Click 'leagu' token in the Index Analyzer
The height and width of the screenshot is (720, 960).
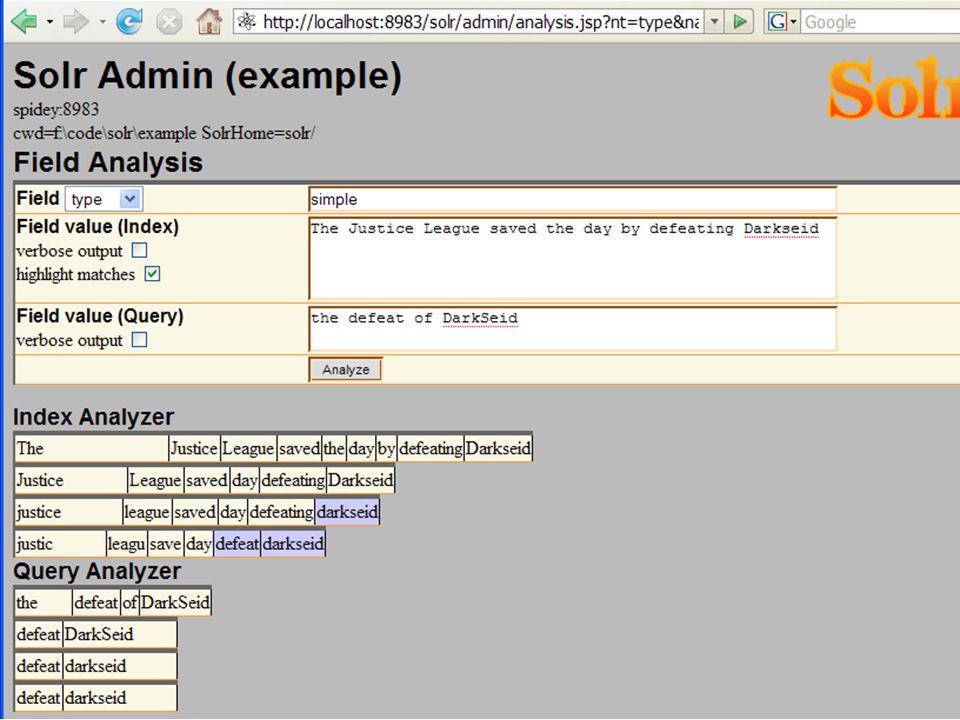click(x=126, y=543)
